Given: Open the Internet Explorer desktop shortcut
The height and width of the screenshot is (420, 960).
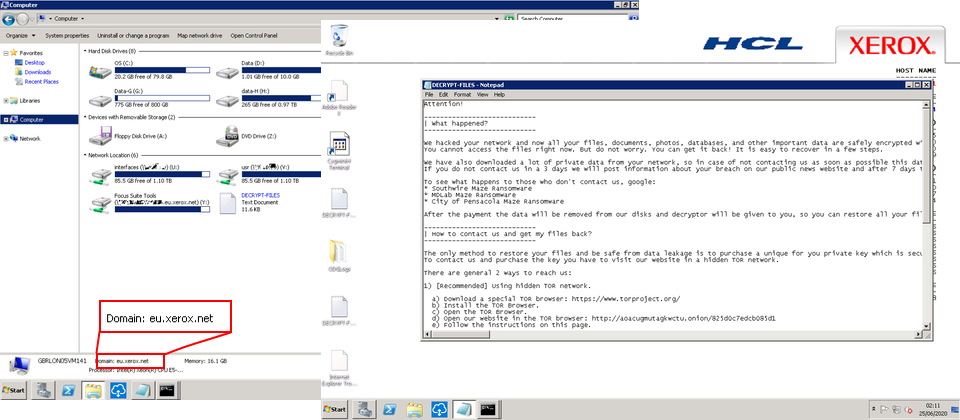Looking at the screenshot, I should (x=339, y=369).
